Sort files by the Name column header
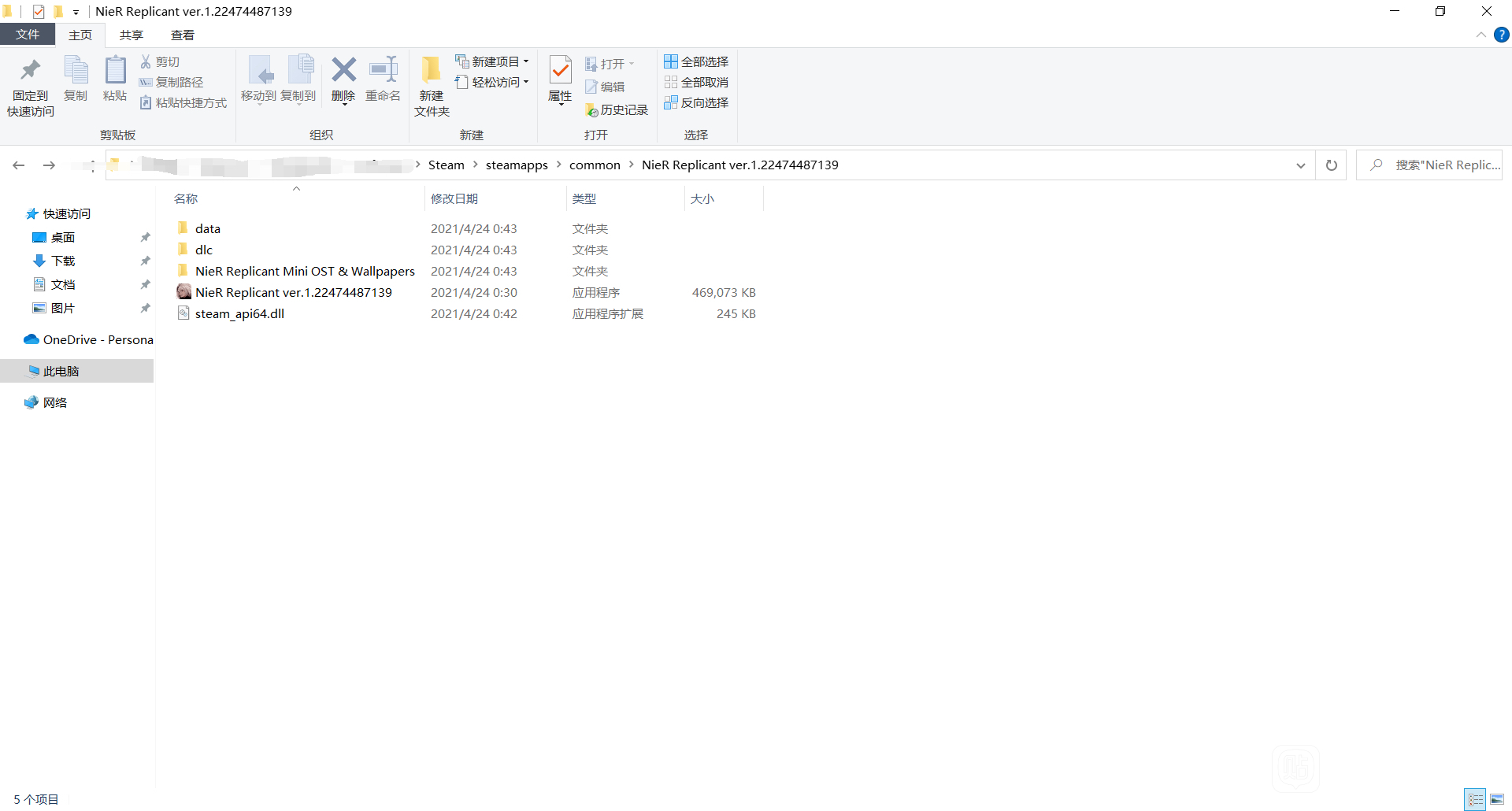 pos(186,199)
